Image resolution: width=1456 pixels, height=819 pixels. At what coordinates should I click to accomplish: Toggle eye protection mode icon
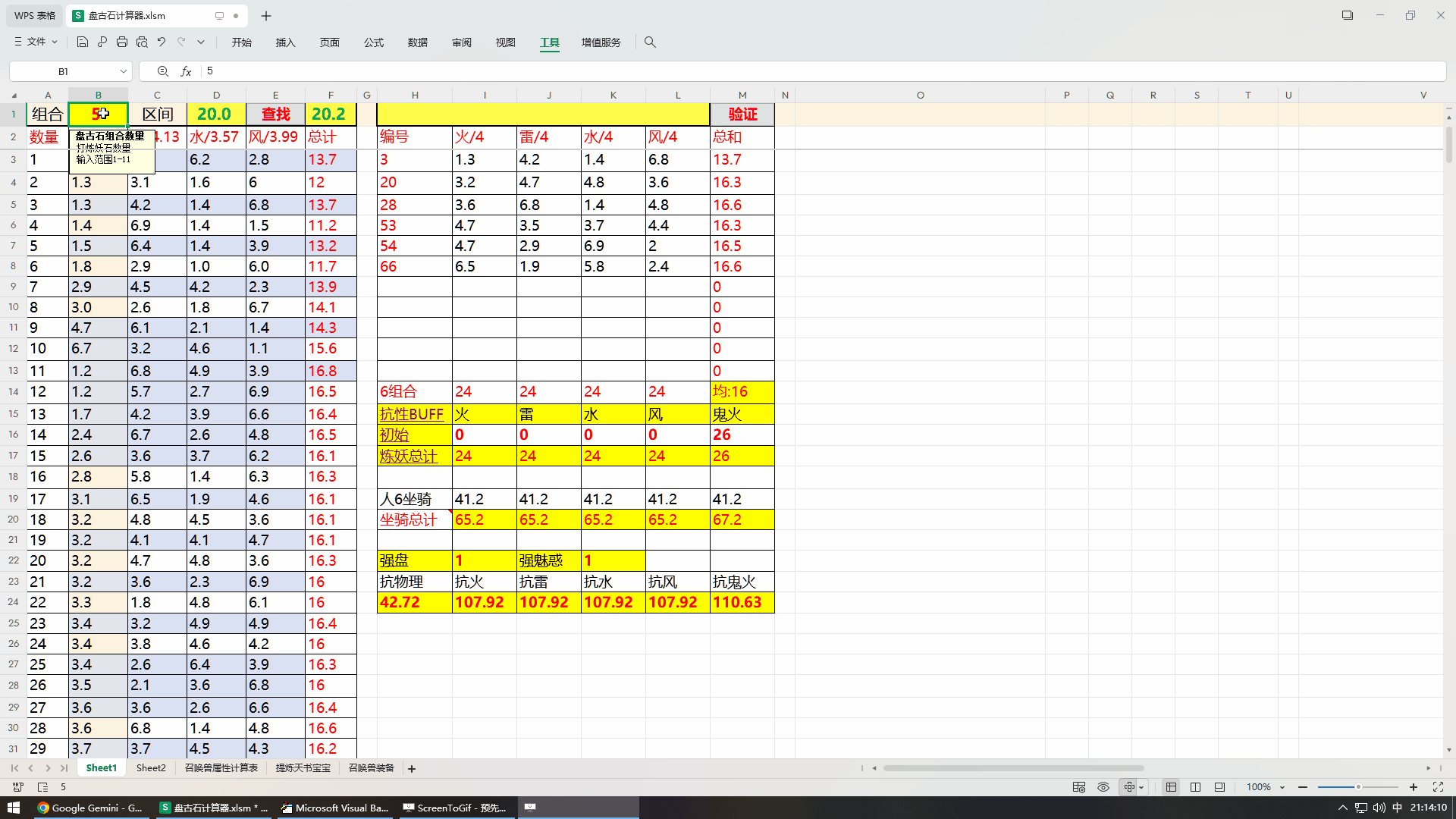(x=1103, y=787)
